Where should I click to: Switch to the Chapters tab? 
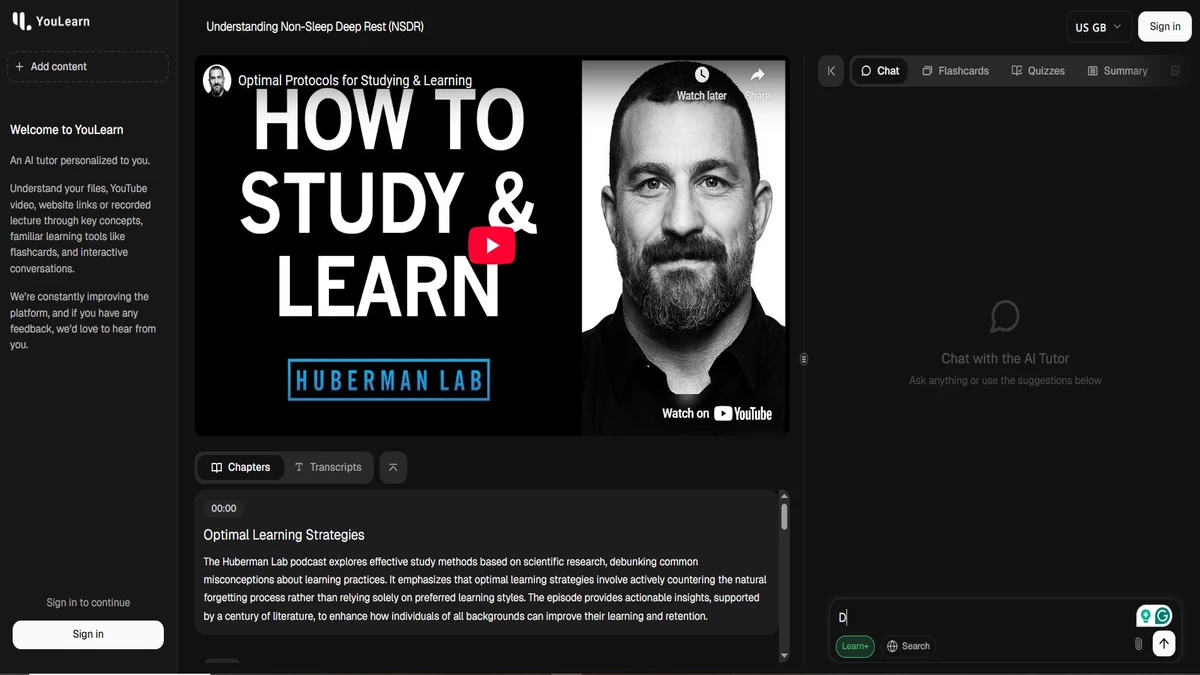(x=241, y=467)
